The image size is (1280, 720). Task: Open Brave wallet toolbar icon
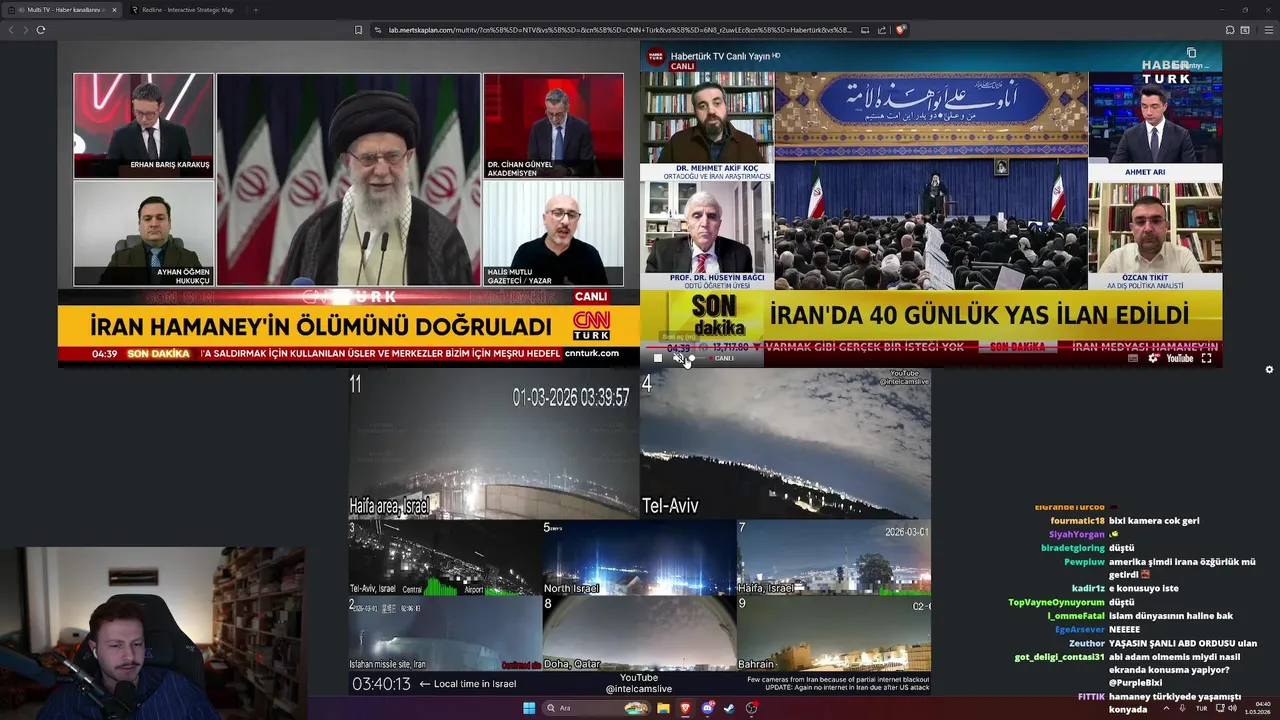(x=1244, y=30)
